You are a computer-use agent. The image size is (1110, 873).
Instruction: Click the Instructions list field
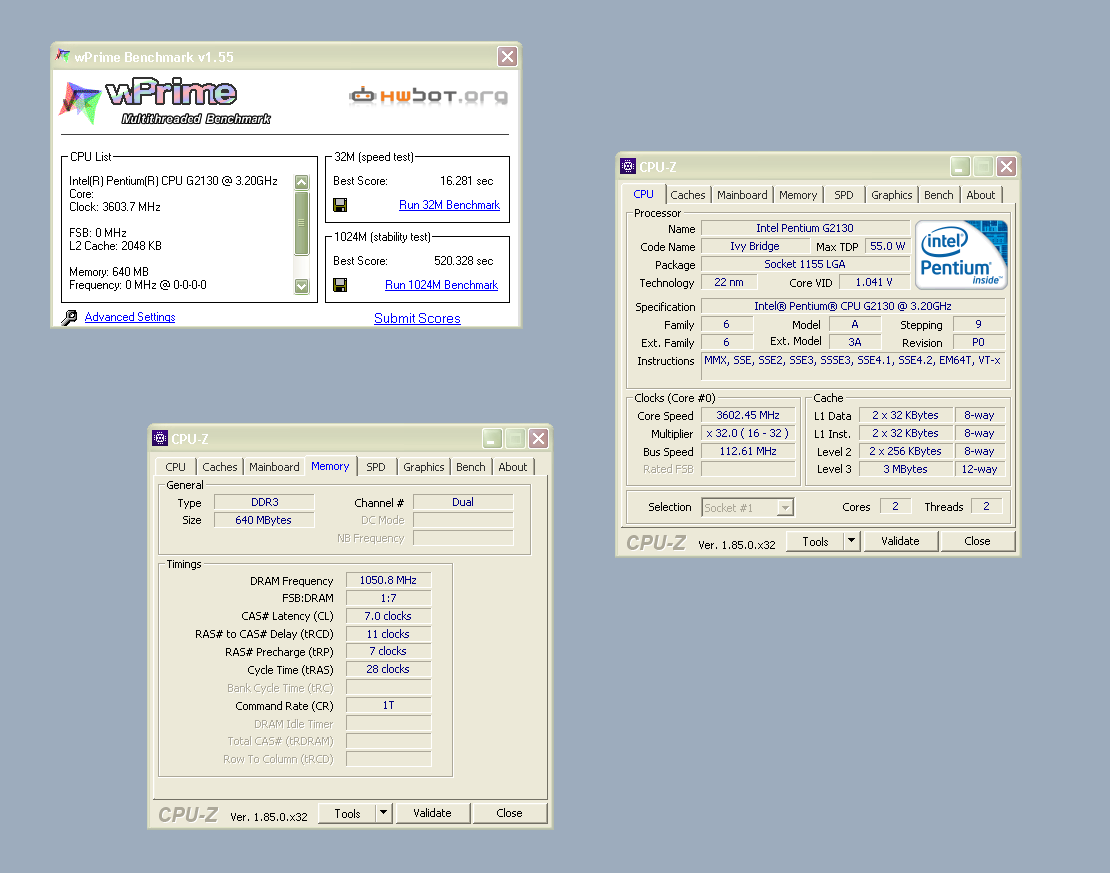pyautogui.click(x=853, y=367)
